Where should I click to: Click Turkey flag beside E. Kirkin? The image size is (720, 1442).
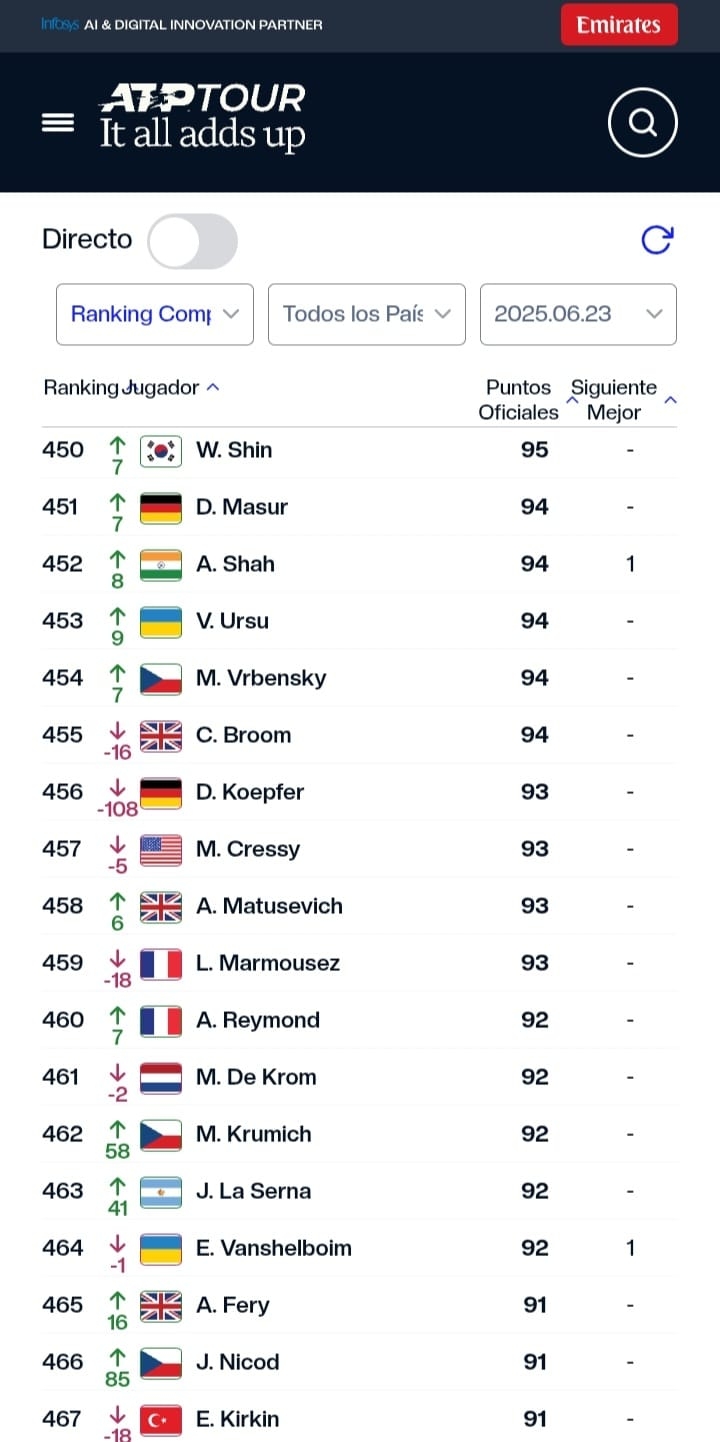160,1419
